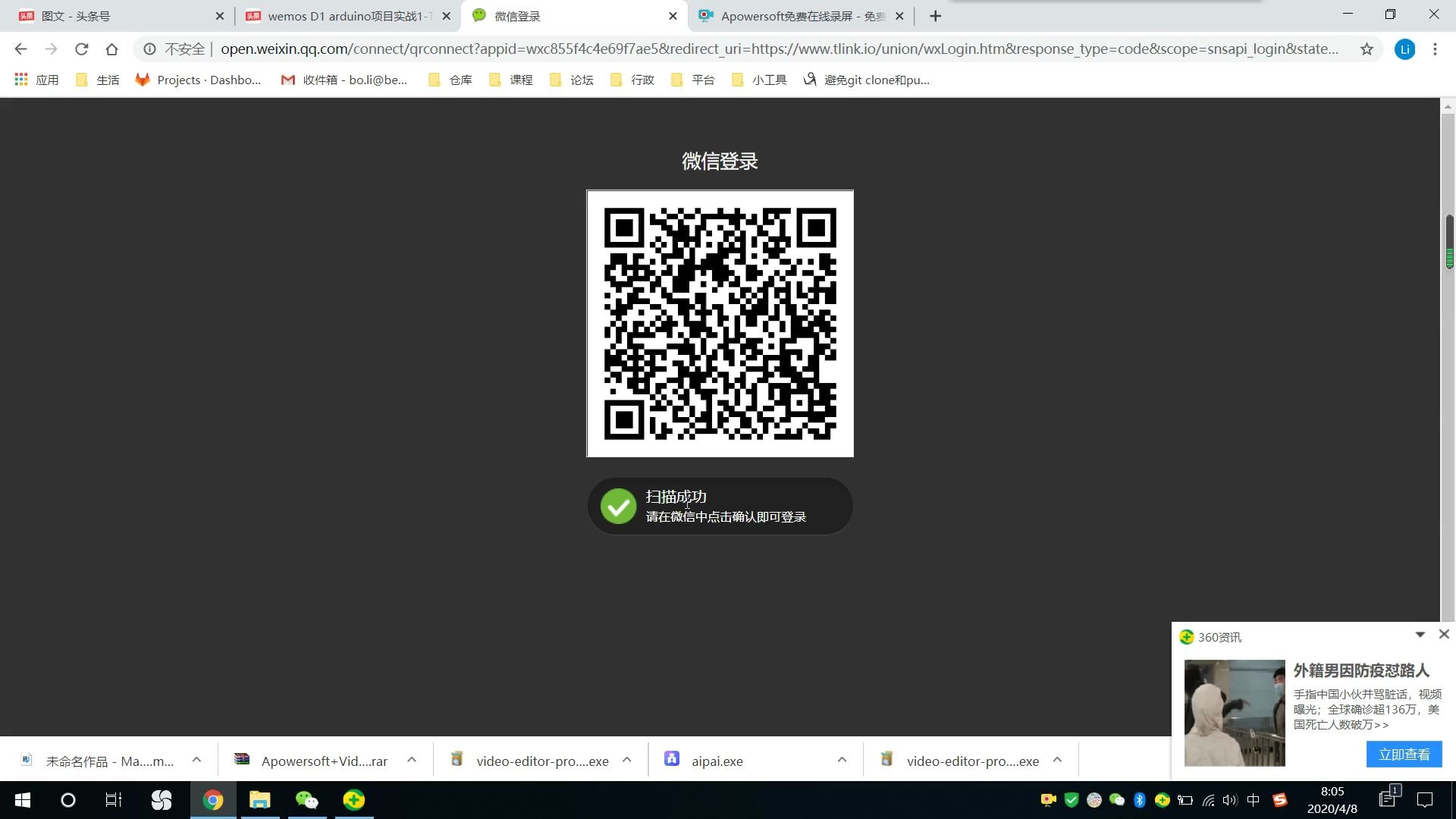Open the 360 security shield tray icon

coord(1071,800)
